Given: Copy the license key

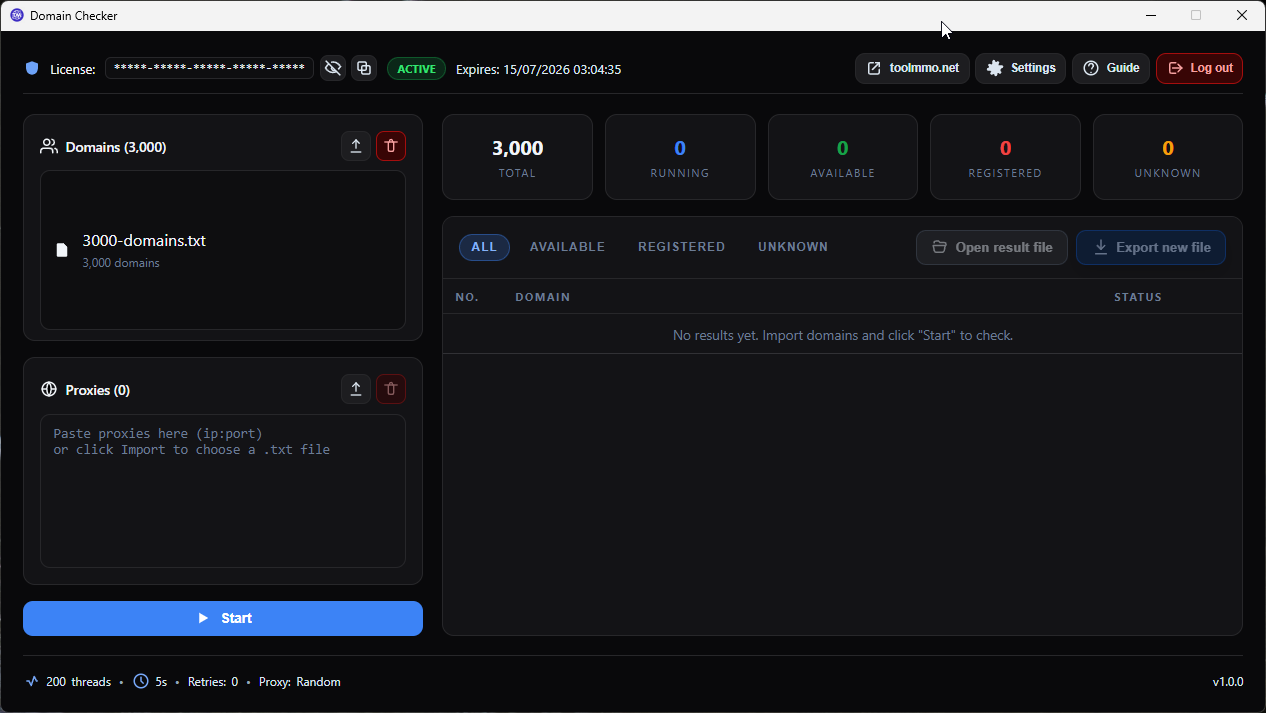Looking at the screenshot, I should (364, 68).
